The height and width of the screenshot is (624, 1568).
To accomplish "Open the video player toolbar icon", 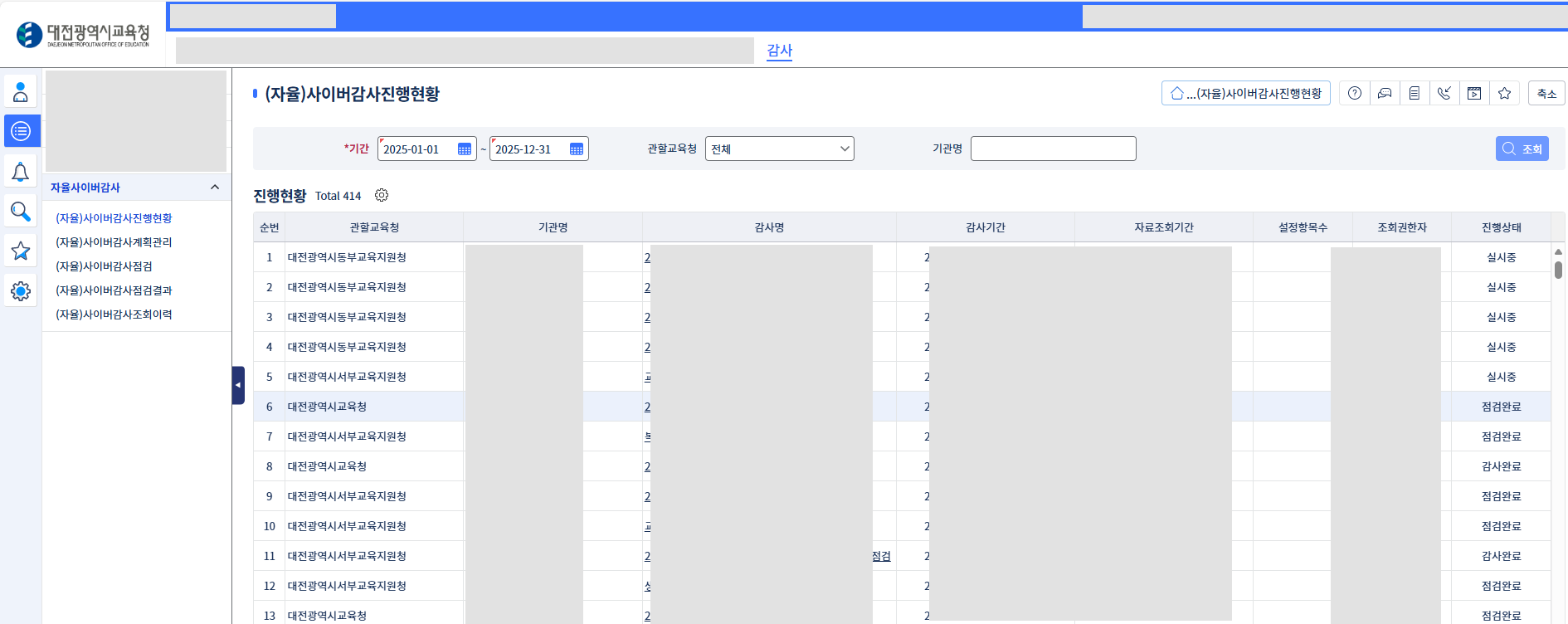I will (x=1474, y=94).
